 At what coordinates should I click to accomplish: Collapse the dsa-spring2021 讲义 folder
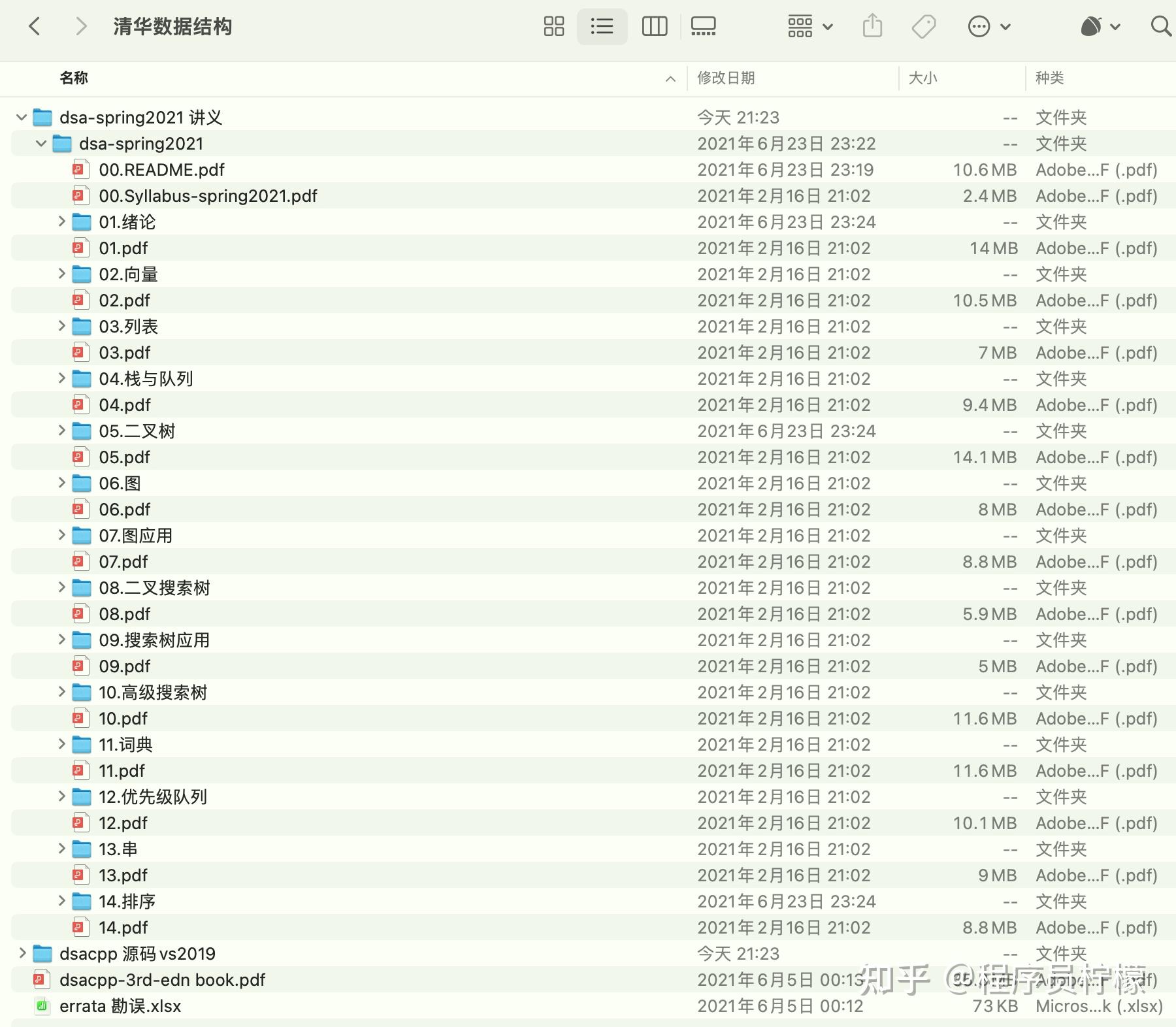[22, 117]
